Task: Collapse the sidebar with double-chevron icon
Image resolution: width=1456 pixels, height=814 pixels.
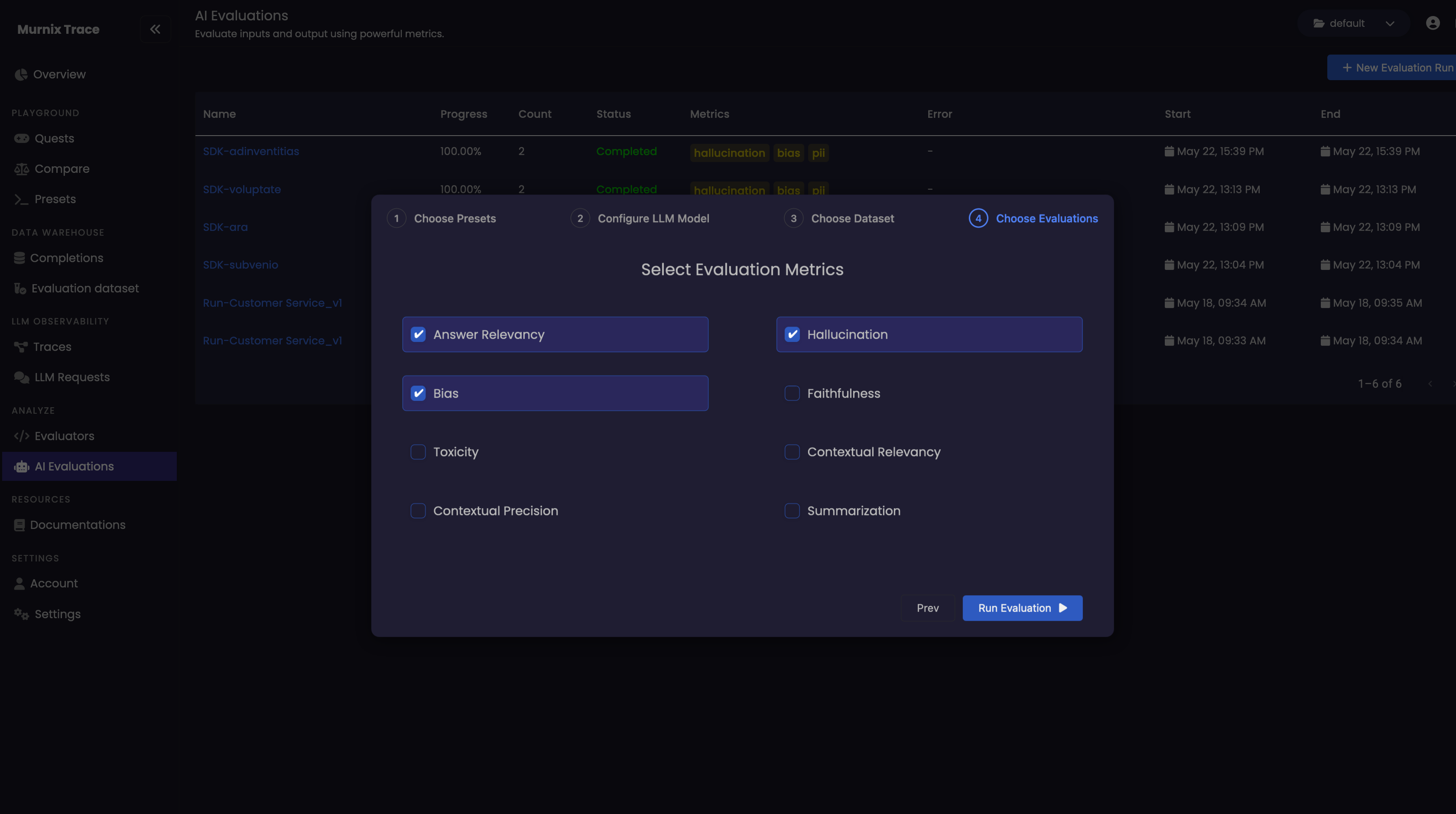Action: 155,29
